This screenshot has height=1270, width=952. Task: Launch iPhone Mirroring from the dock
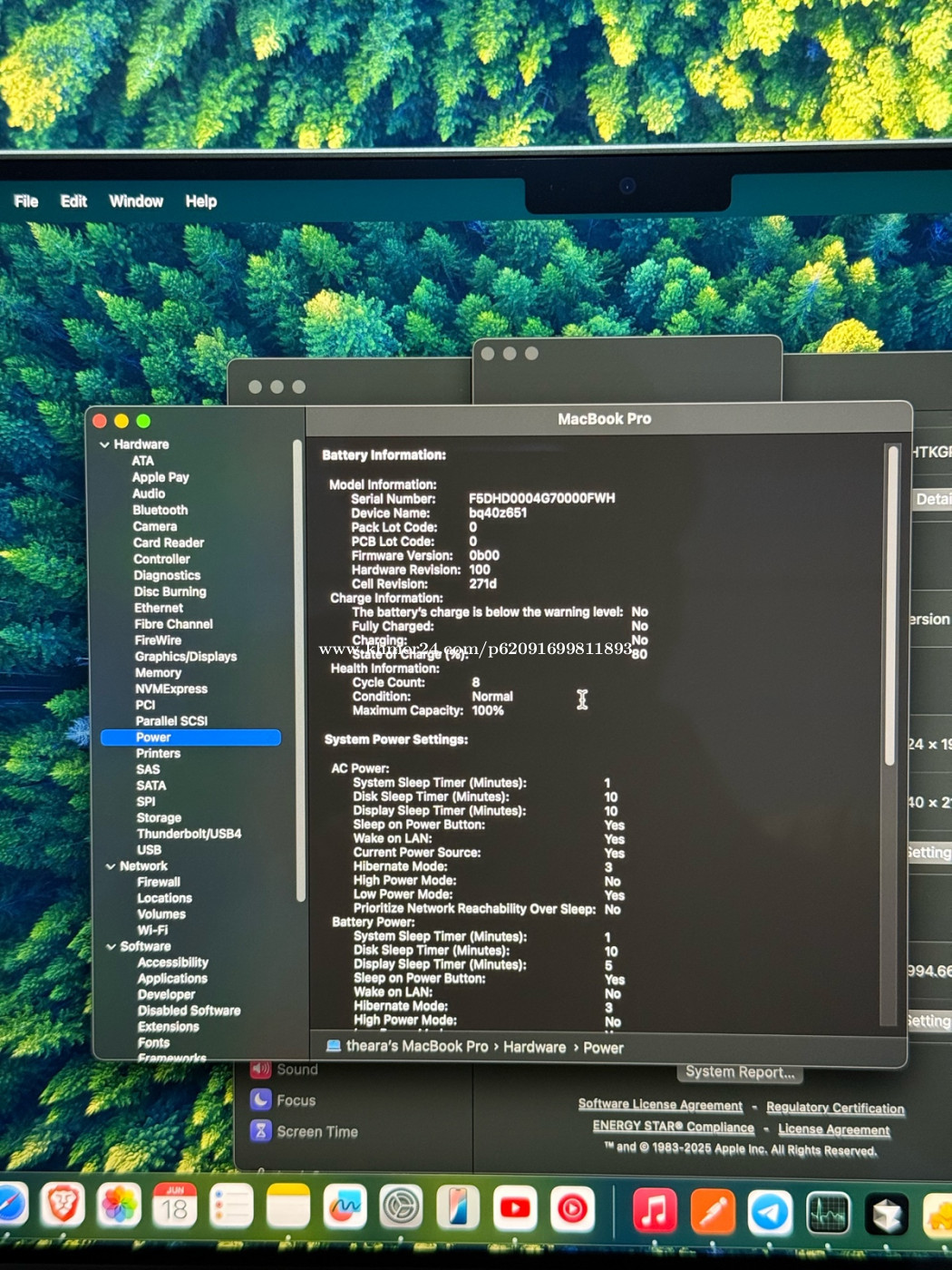tap(458, 1209)
